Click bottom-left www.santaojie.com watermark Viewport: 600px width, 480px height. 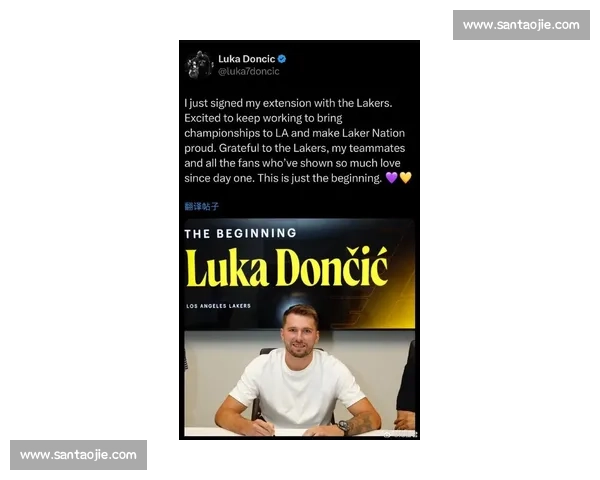coord(78,455)
